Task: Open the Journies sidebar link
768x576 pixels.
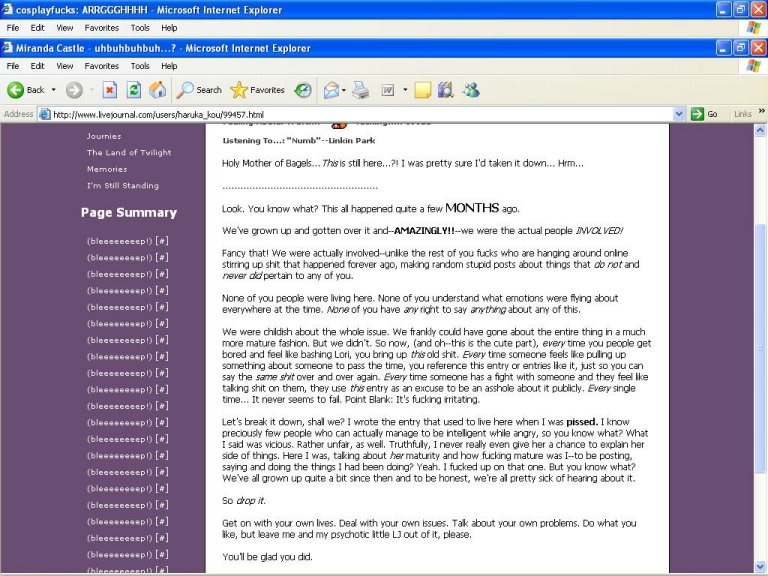Action: coord(104,136)
